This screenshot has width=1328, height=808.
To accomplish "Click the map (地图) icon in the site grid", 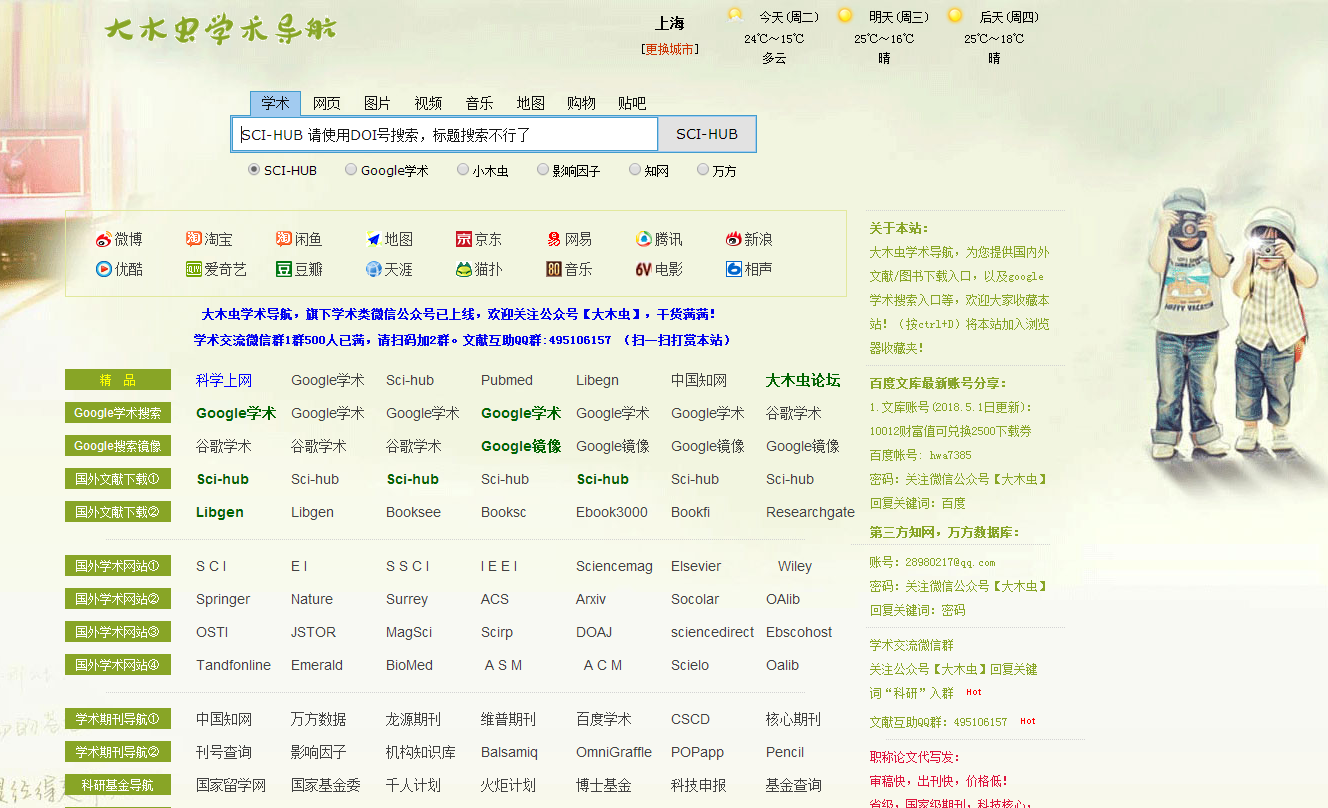I will point(374,240).
